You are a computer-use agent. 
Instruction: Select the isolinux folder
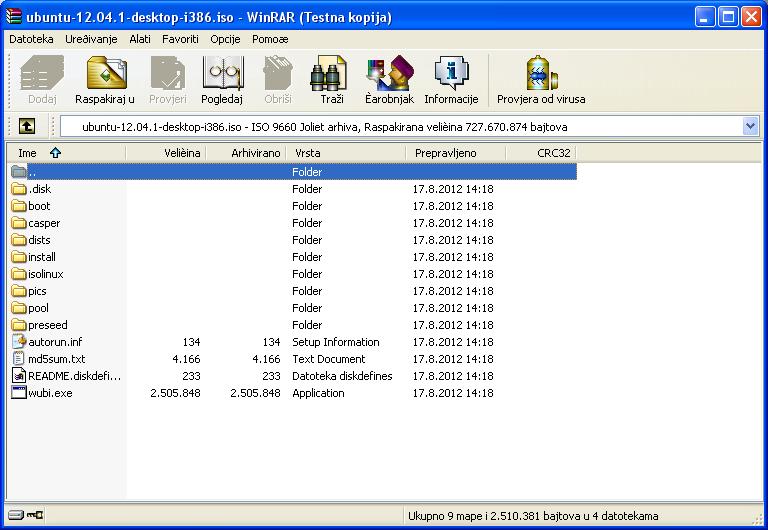coord(45,274)
